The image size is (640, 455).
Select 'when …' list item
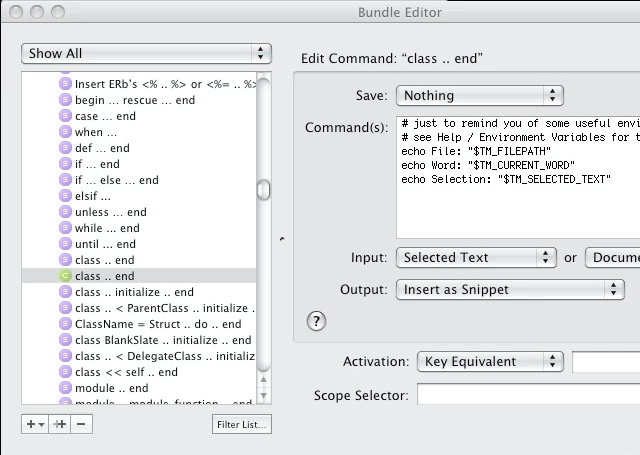139,132
